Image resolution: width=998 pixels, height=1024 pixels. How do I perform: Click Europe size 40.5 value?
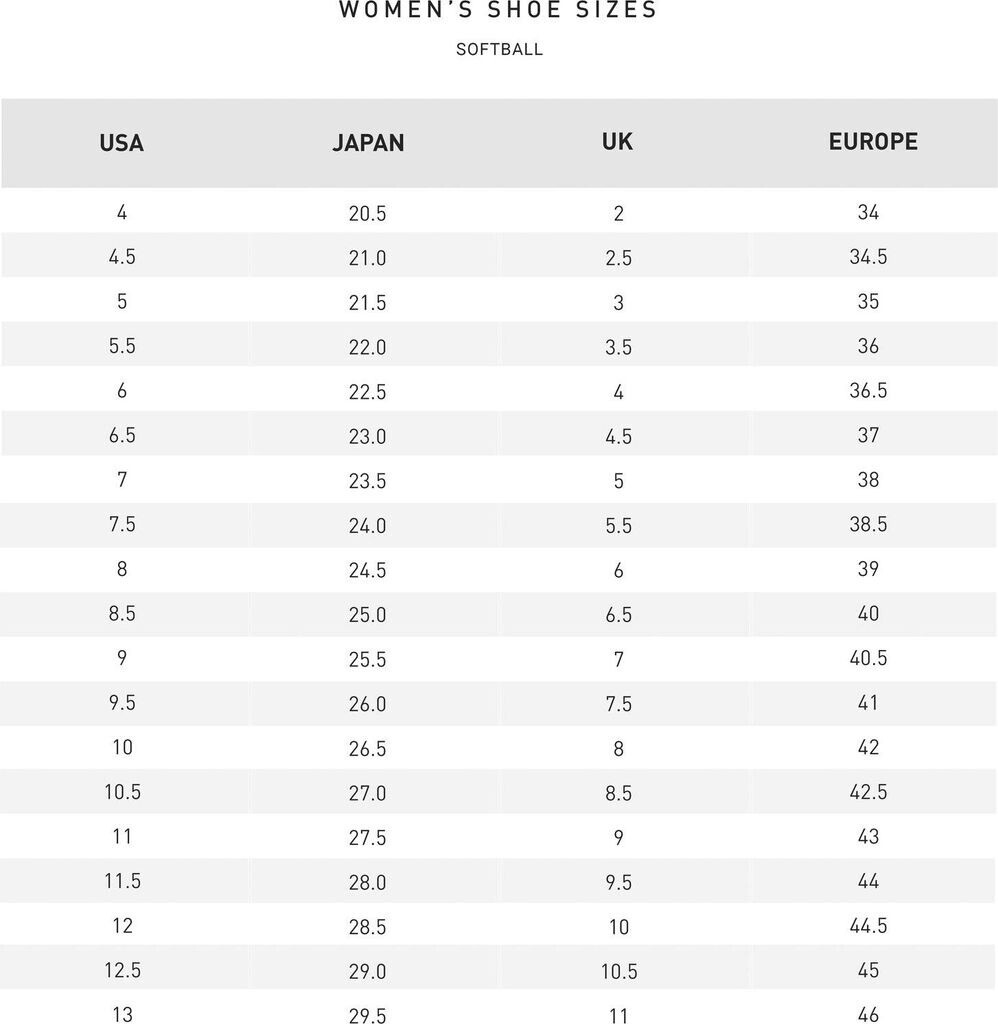click(x=868, y=658)
